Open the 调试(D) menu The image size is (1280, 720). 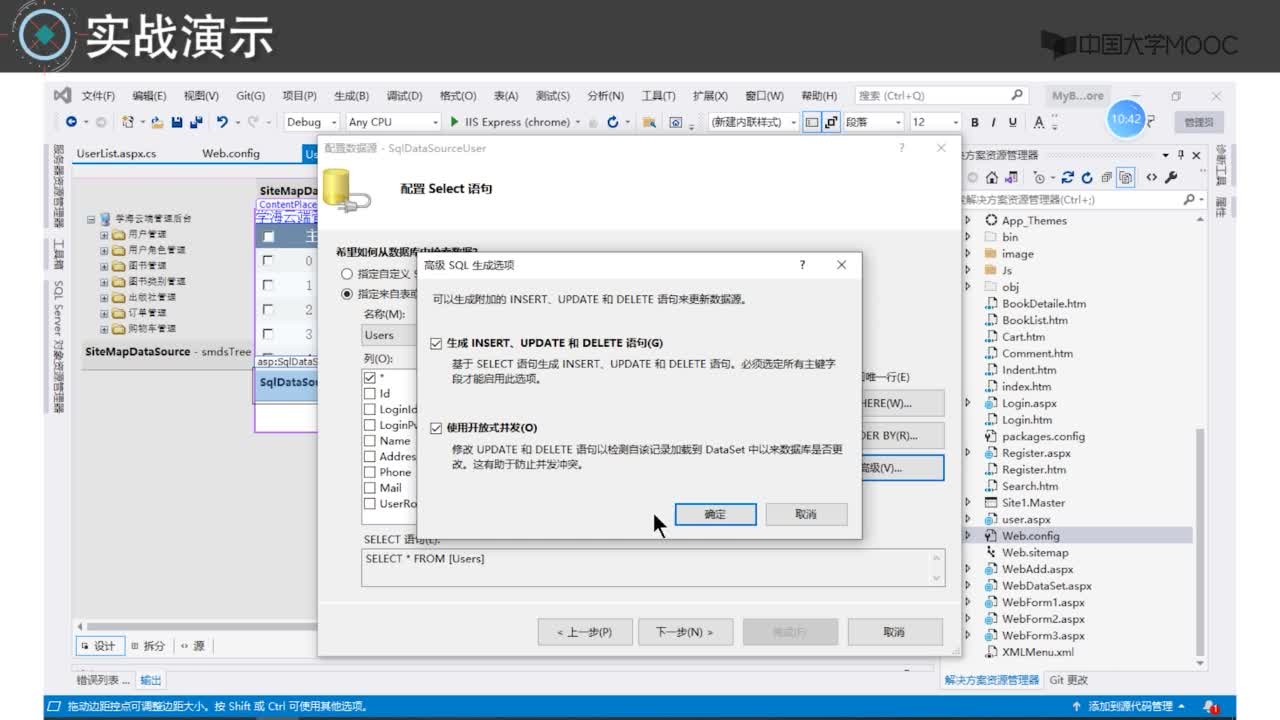coord(404,96)
